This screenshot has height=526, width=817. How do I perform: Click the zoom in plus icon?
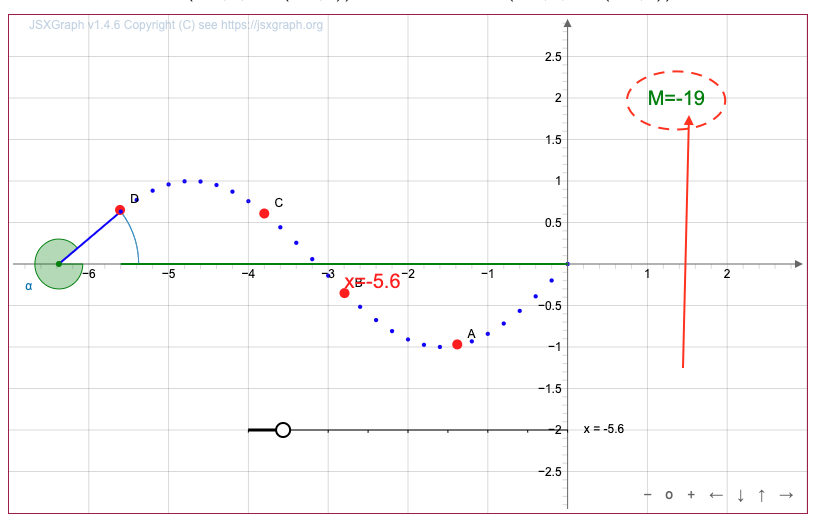(690, 495)
